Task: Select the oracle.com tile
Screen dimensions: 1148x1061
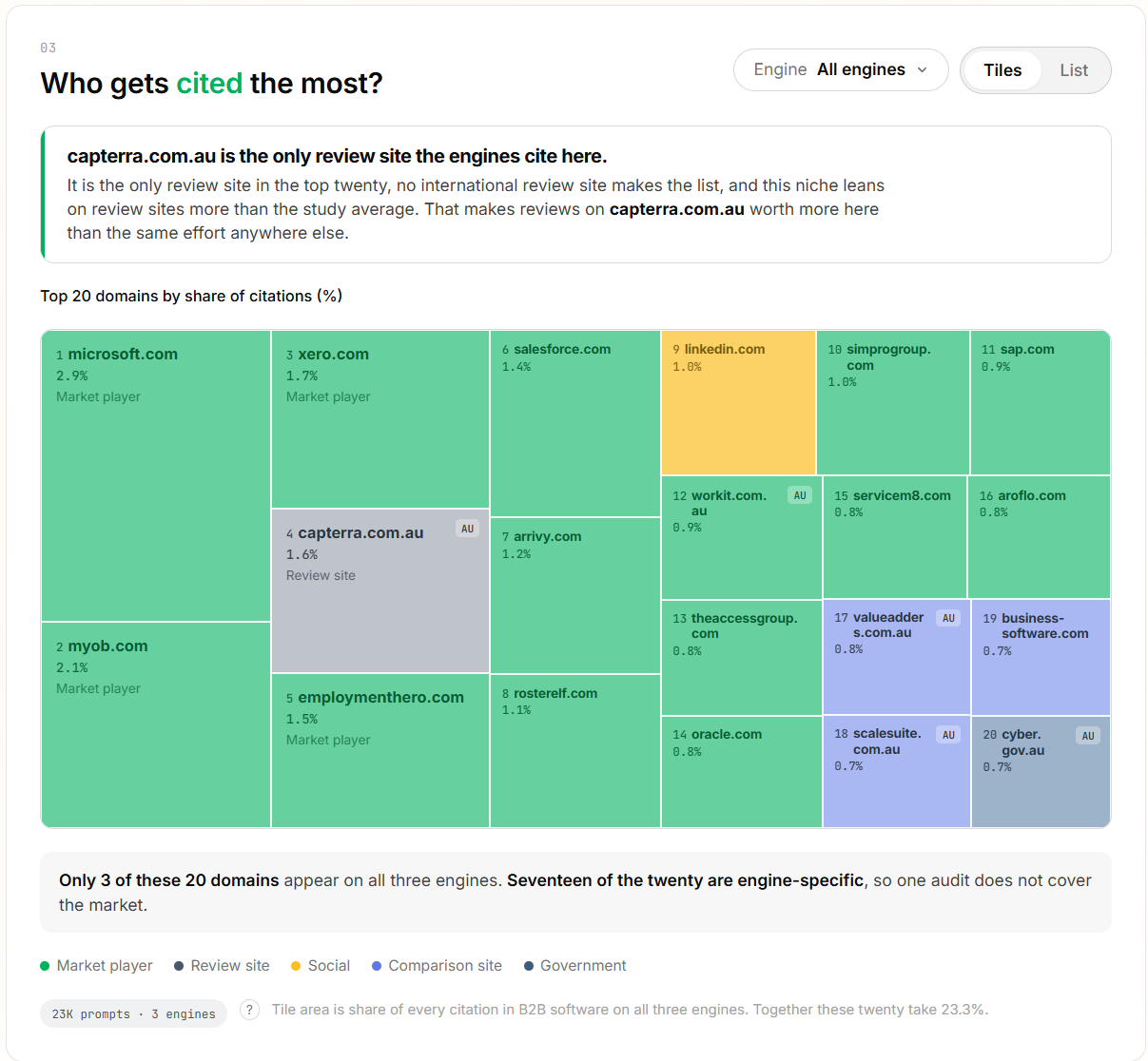Action: 742,772
